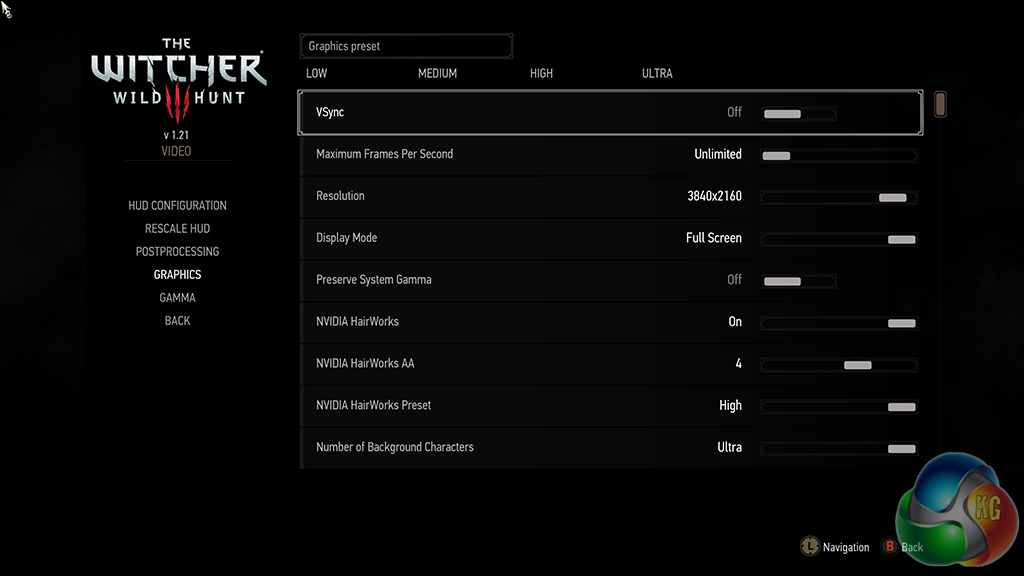Go BACK from the video menu
This screenshot has width=1024, height=576.
coord(177,321)
